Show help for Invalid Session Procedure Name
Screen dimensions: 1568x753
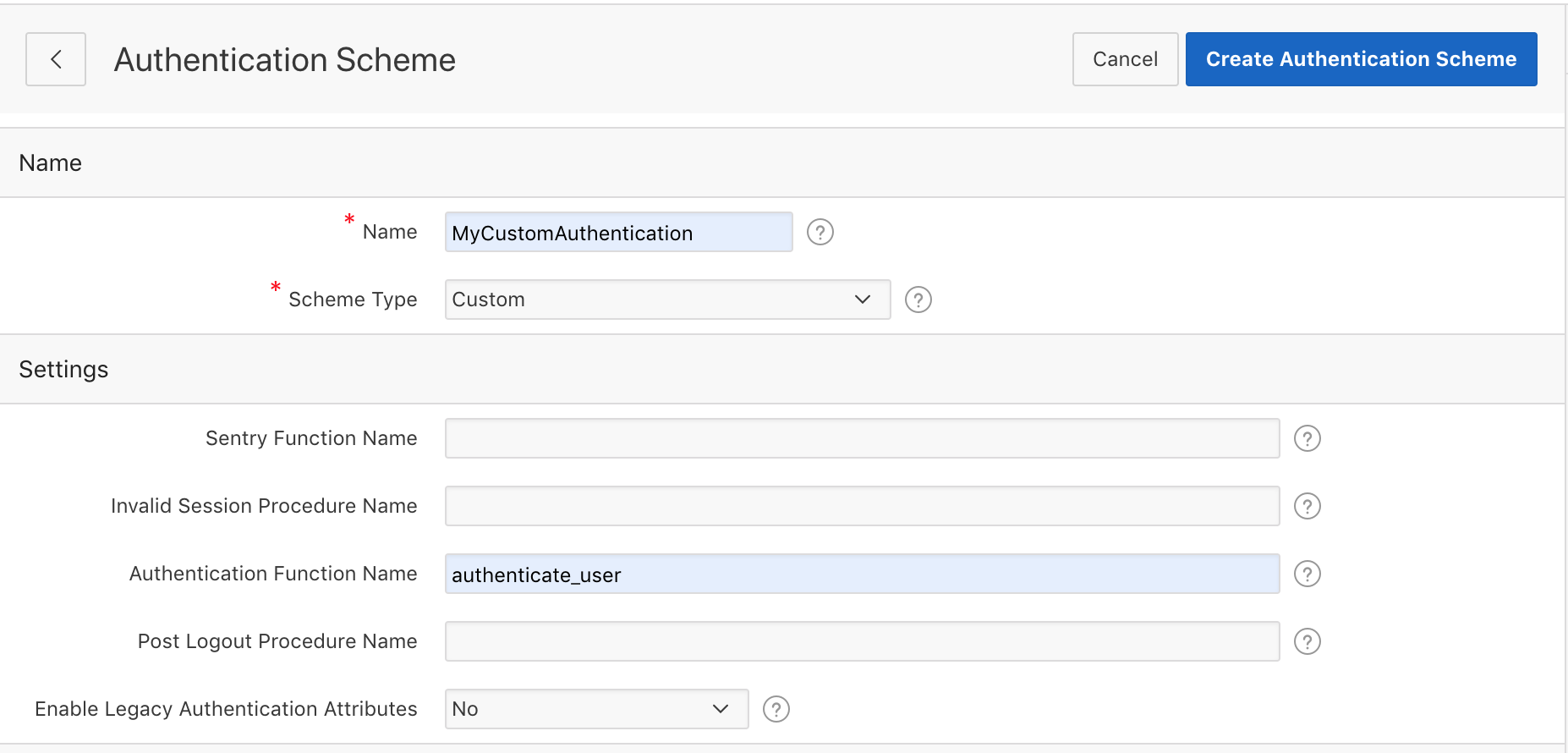[x=1307, y=506]
